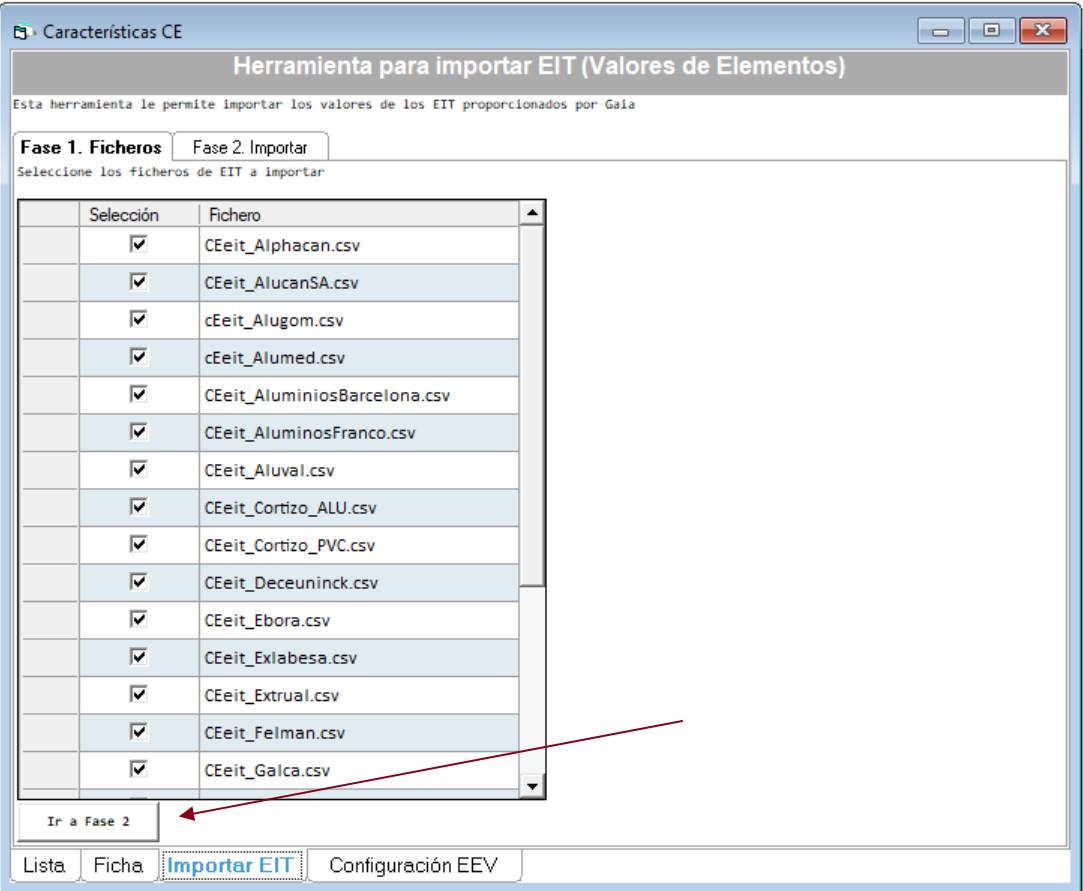Toggle the CEeit_Deceuninck.csv checkbox
This screenshot has width=1083, height=891.
coord(139,582)
